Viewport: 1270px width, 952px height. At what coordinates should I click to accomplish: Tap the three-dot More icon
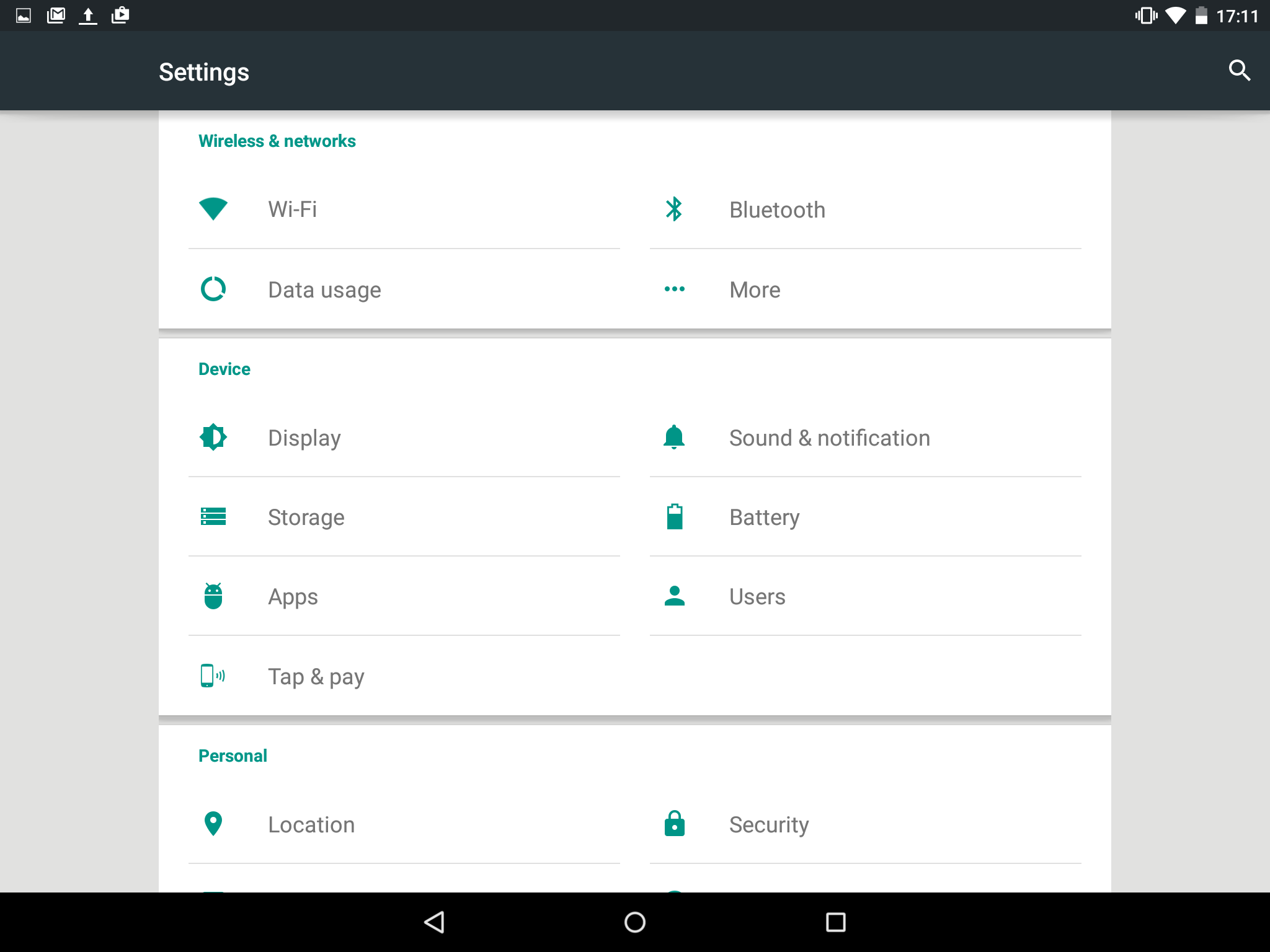pyautogui.click(x=674, y=289)
